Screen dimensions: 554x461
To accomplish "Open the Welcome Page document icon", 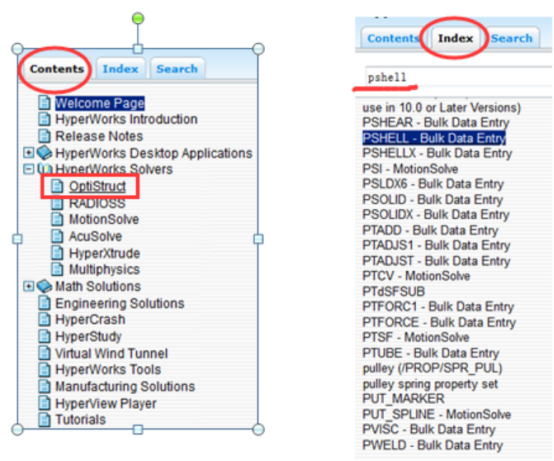I will (x=44, y=103).
